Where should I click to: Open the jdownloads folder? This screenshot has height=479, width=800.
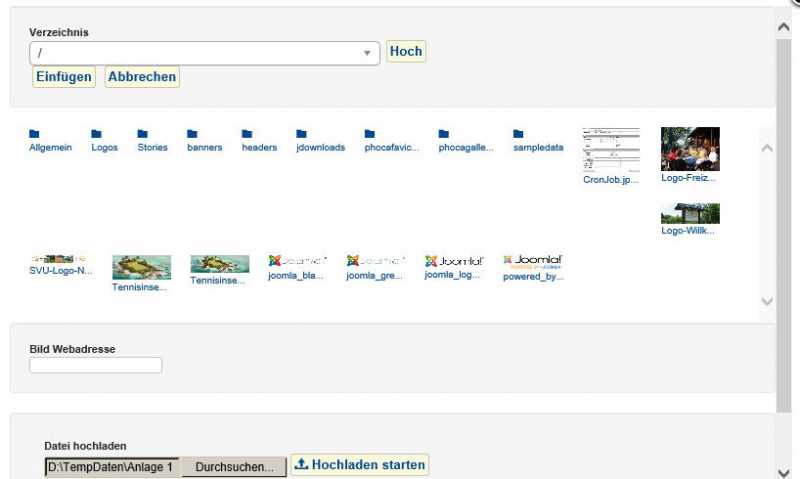[320, 140]
